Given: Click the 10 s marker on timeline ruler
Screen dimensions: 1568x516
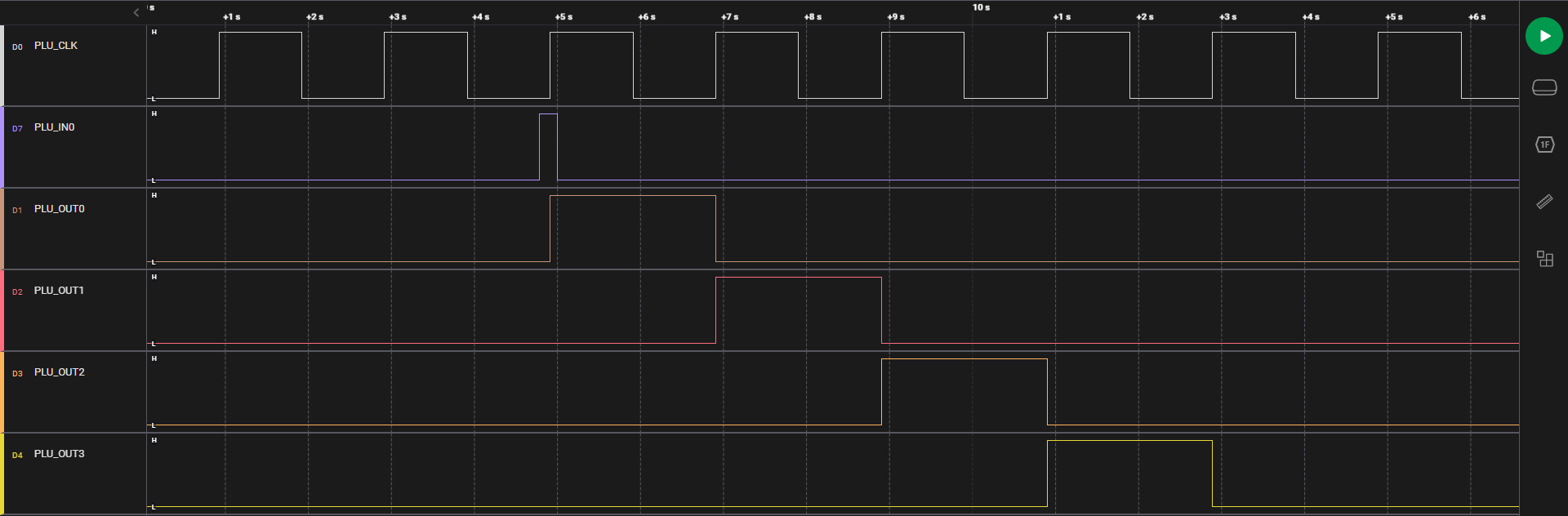Looking at the screenshot, I should [x=981, y=7].
